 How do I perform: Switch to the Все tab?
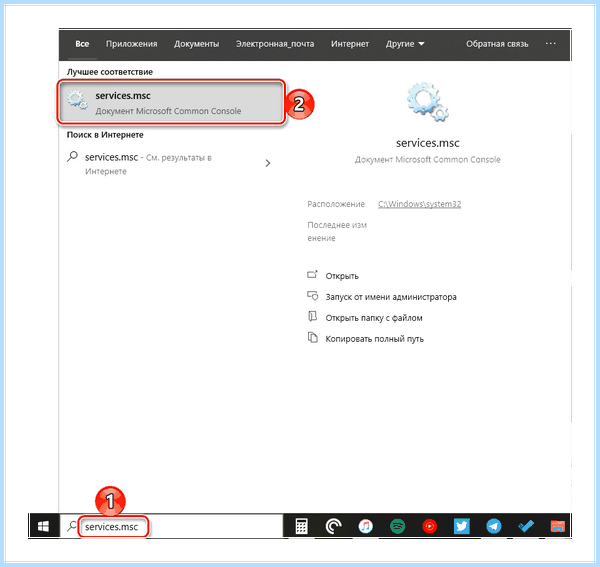82,44
